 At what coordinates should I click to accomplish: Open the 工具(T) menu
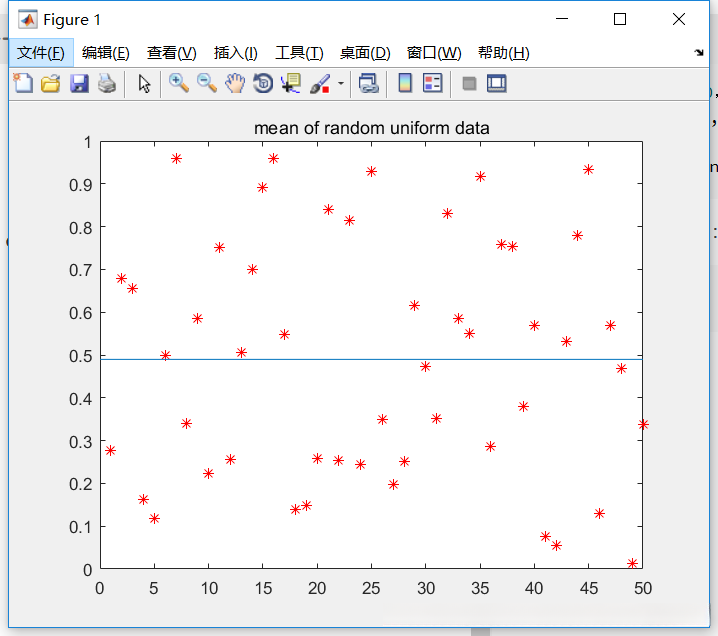(299, 53)
